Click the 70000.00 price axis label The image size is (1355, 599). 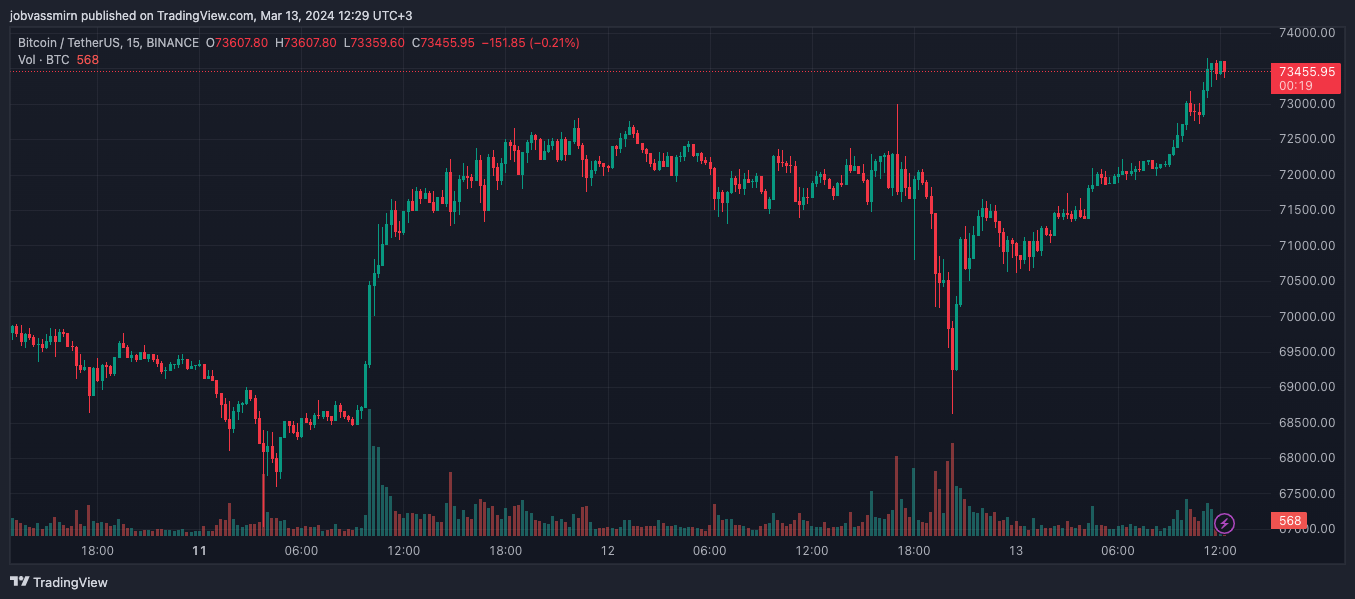coord(1307,317)
